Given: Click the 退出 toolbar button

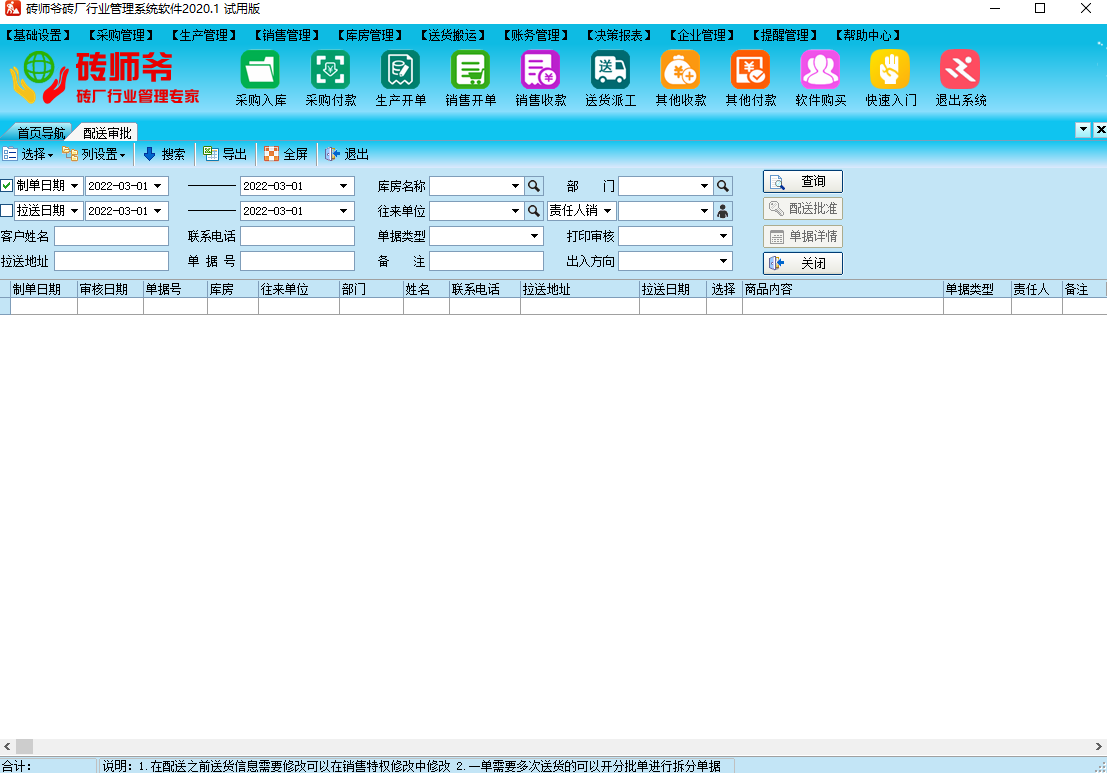Looking at the screenshot, I should [347, 154].
